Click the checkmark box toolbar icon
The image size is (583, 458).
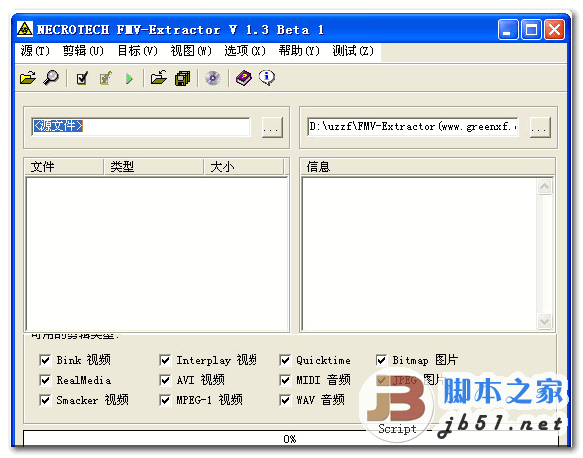(82, 78)
